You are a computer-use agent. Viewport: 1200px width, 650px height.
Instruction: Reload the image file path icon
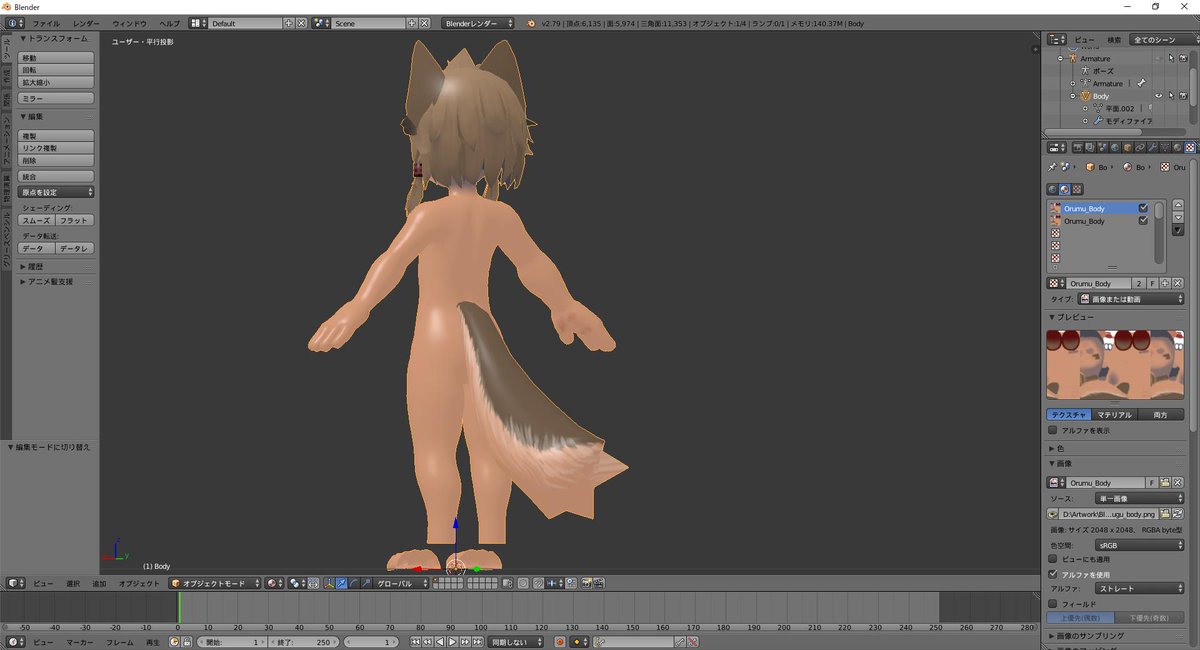click(x=1177, y=513)
